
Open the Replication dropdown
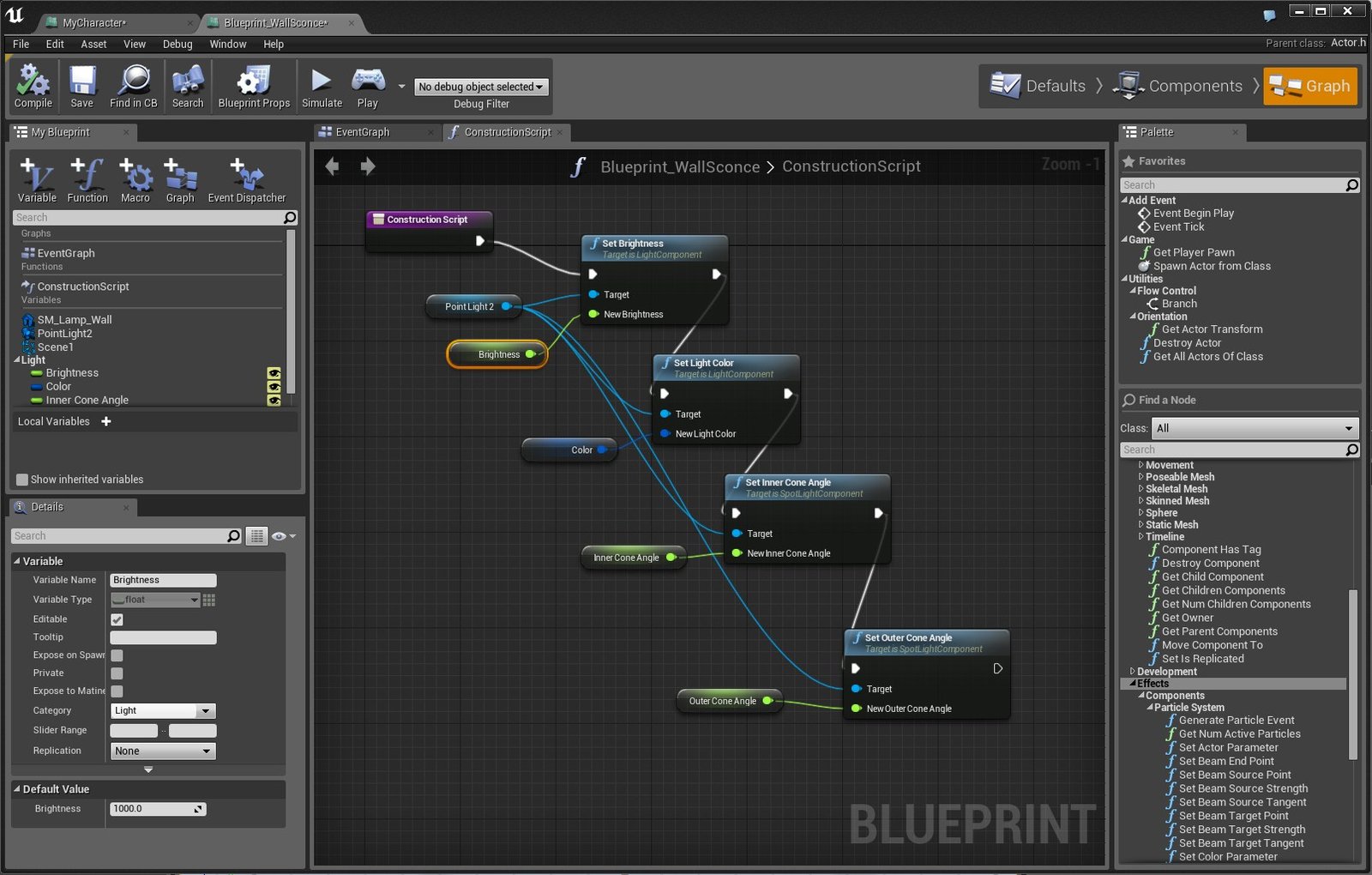pyautogui.click(x=163, y=751)
